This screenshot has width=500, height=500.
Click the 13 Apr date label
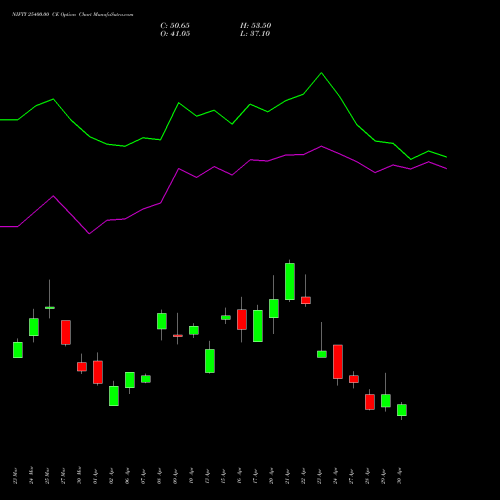(x=207, y=476)
